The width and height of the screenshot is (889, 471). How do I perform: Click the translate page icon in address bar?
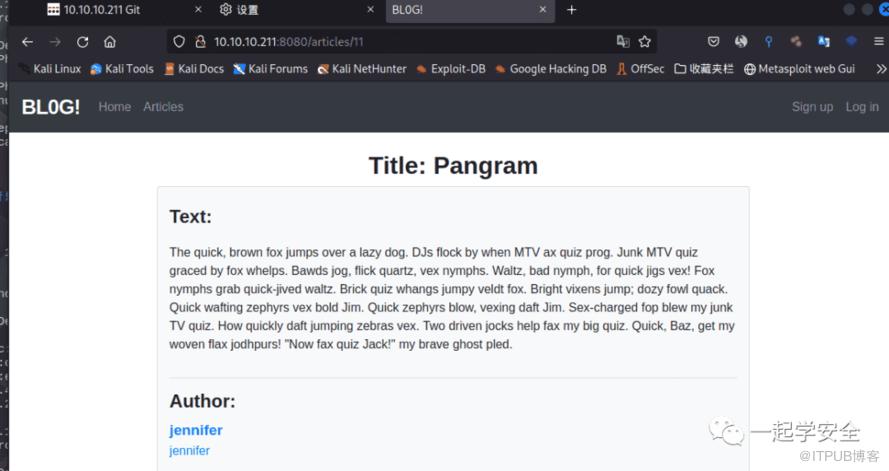(623, 41)
